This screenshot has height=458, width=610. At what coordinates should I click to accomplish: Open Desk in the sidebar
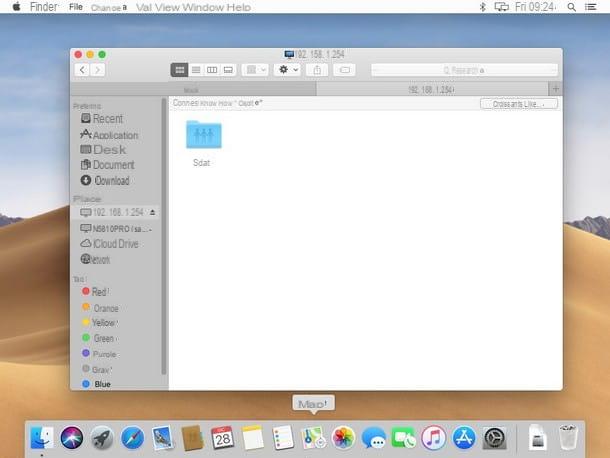click(x=103, y=150)
